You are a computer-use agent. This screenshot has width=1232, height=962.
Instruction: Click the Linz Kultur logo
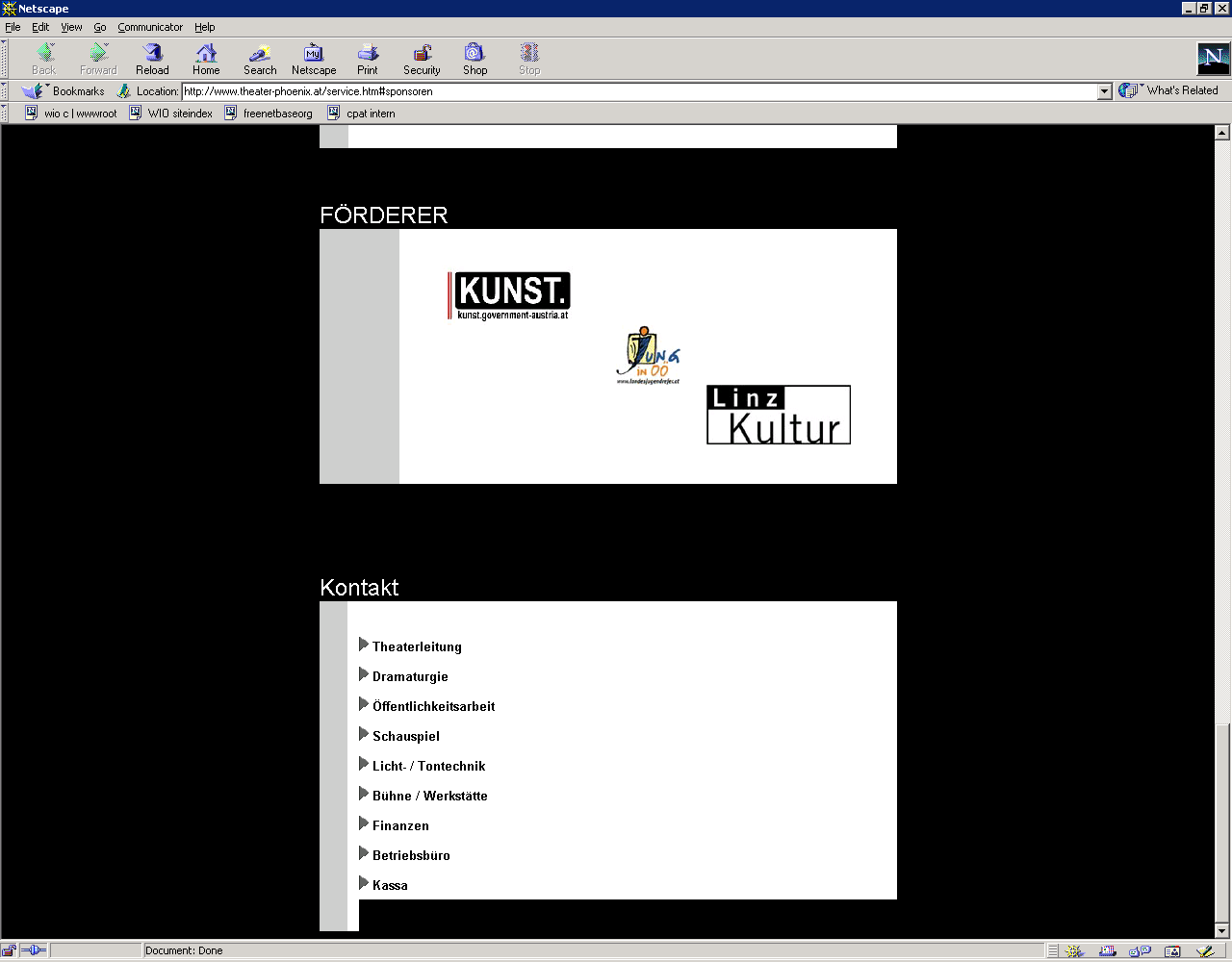[778, 415]
